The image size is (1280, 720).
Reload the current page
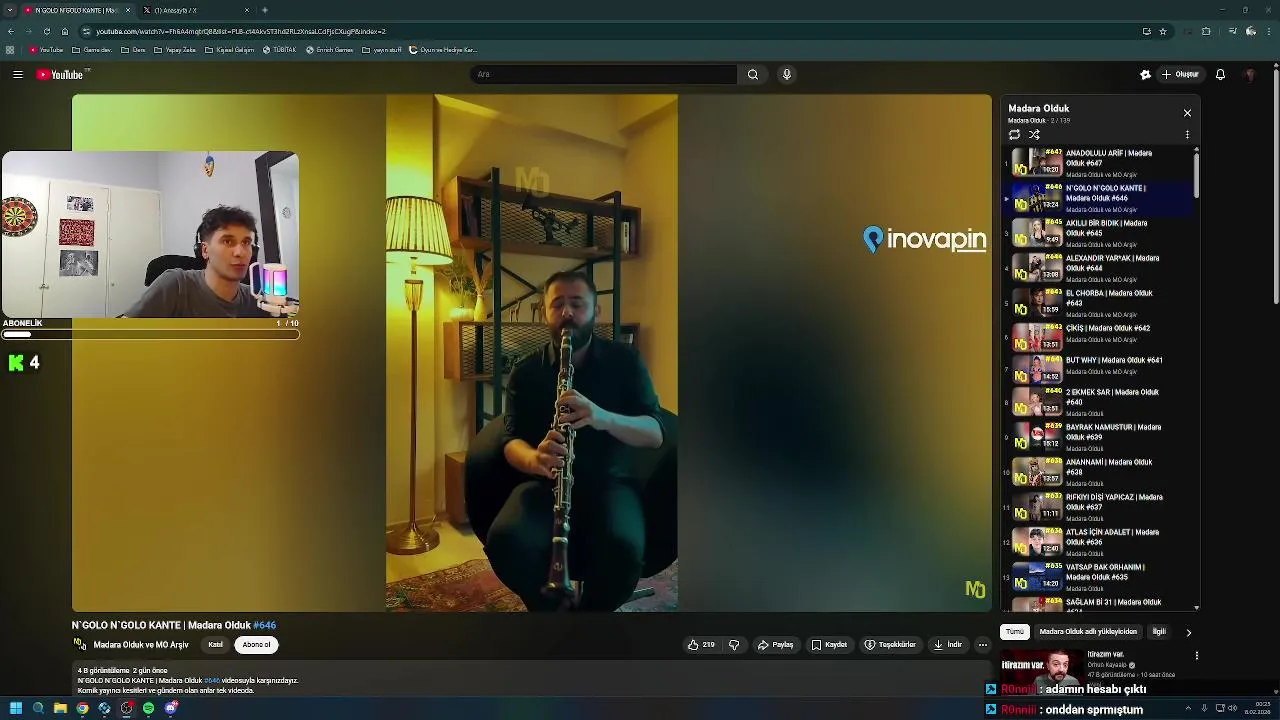click(x=46, y=31)
